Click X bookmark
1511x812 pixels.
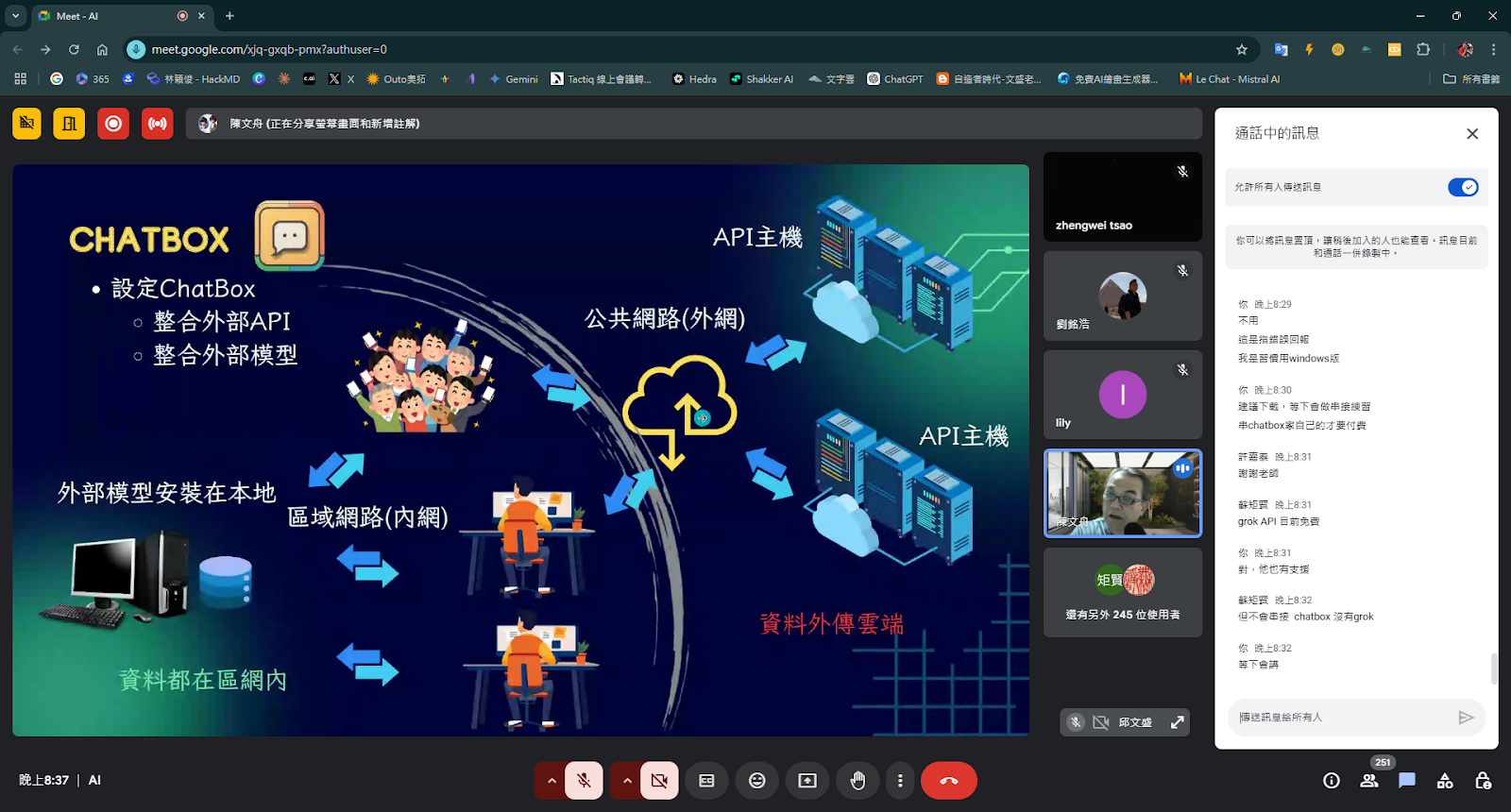341,79
